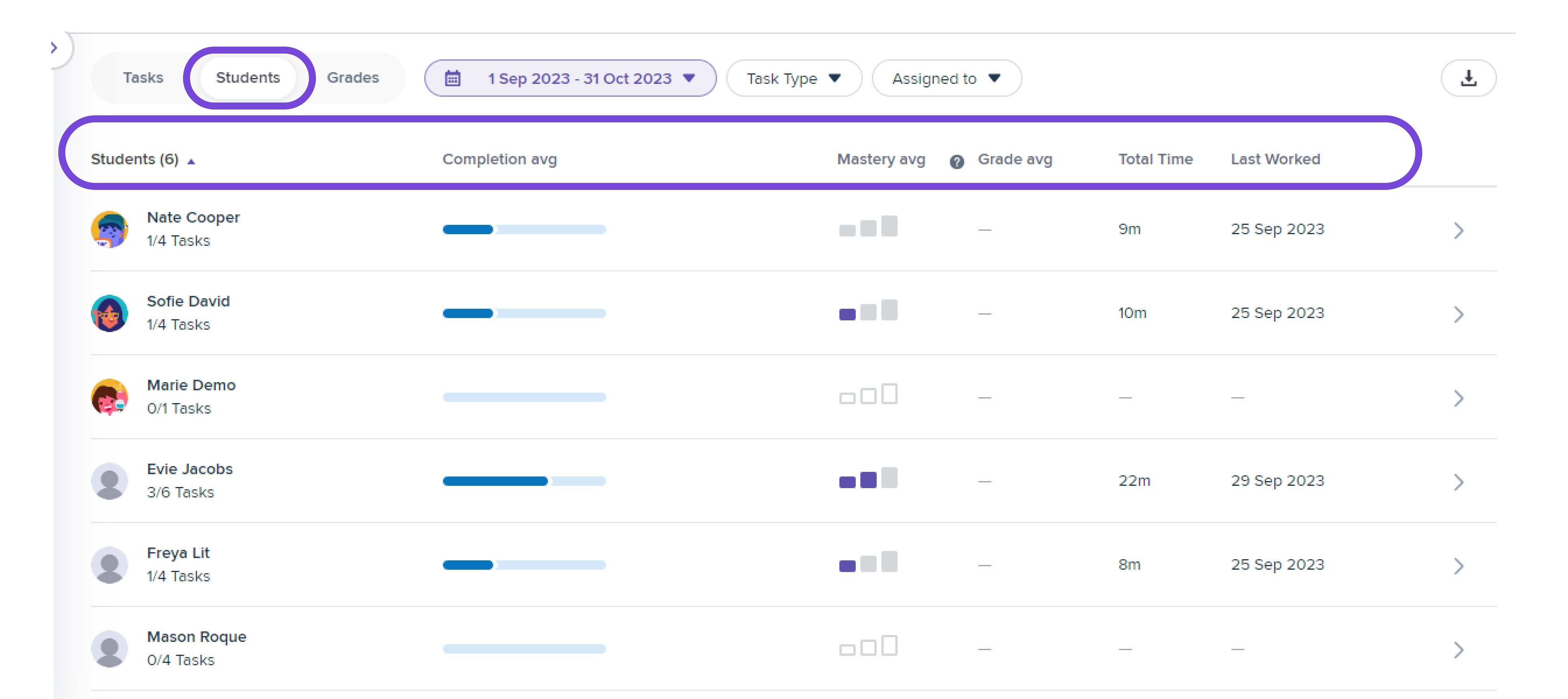Click Freya Lit's completion progress bar
1568x699 pixels.
click(x=524, y=565)
